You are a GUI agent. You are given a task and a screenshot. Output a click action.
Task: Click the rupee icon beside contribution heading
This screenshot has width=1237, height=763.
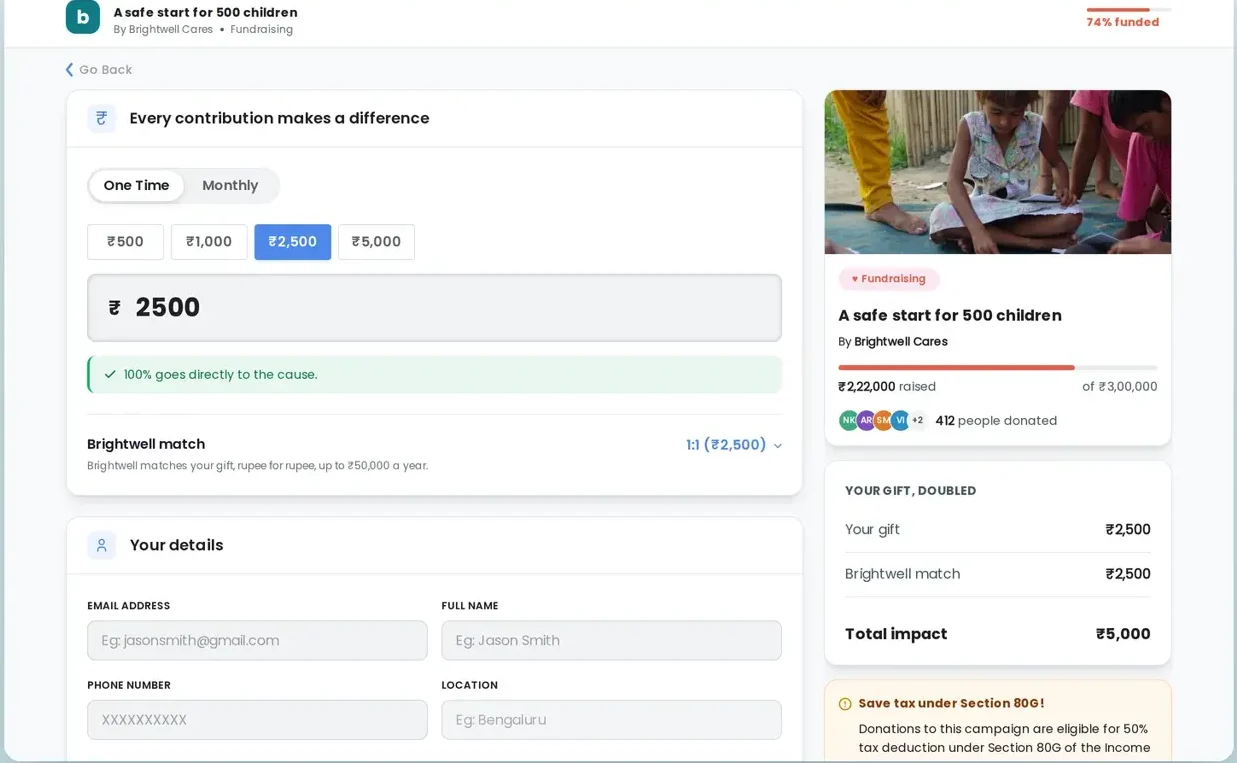(x=101, y=118)
